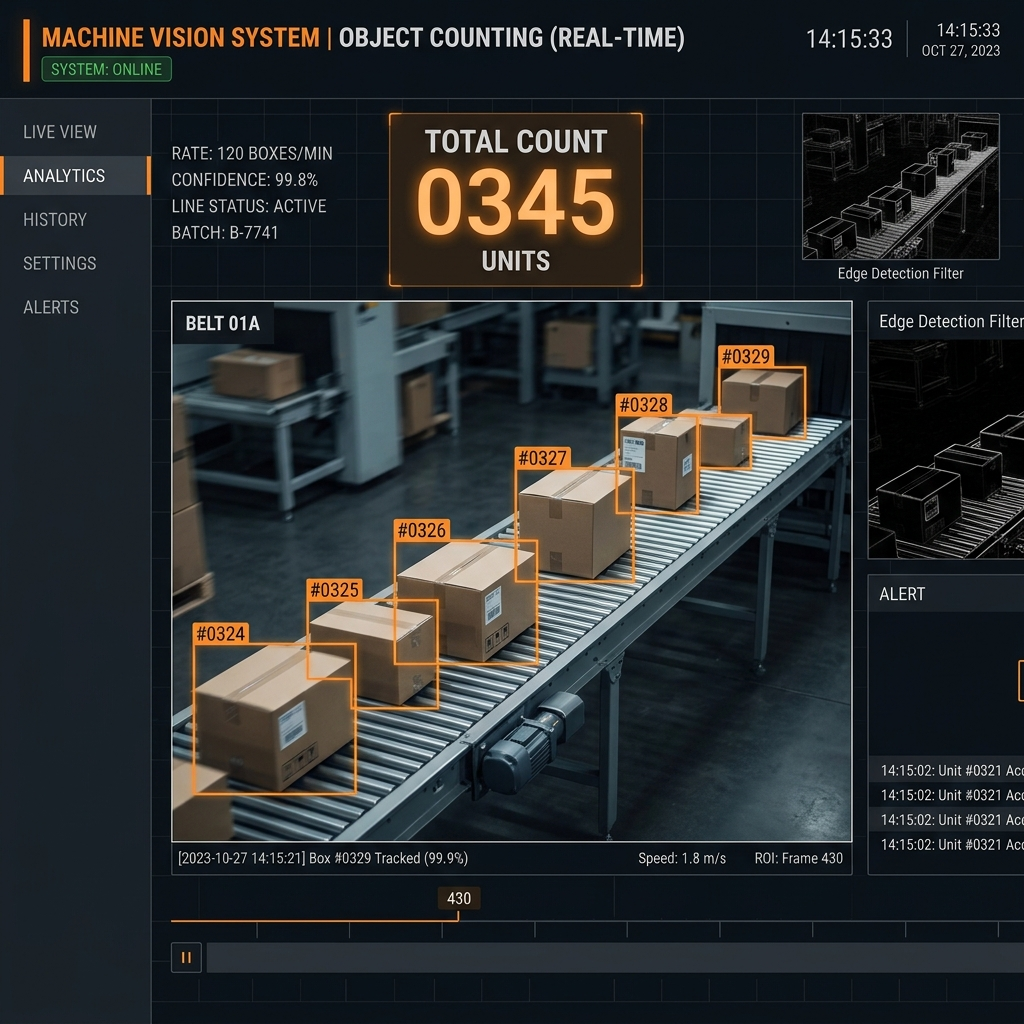Image resolution: width=1024 pixels, height=1024 pixels.
Task: Open the Alerts sidebar item
Action: pyautogui.click(x=51, y=307)
